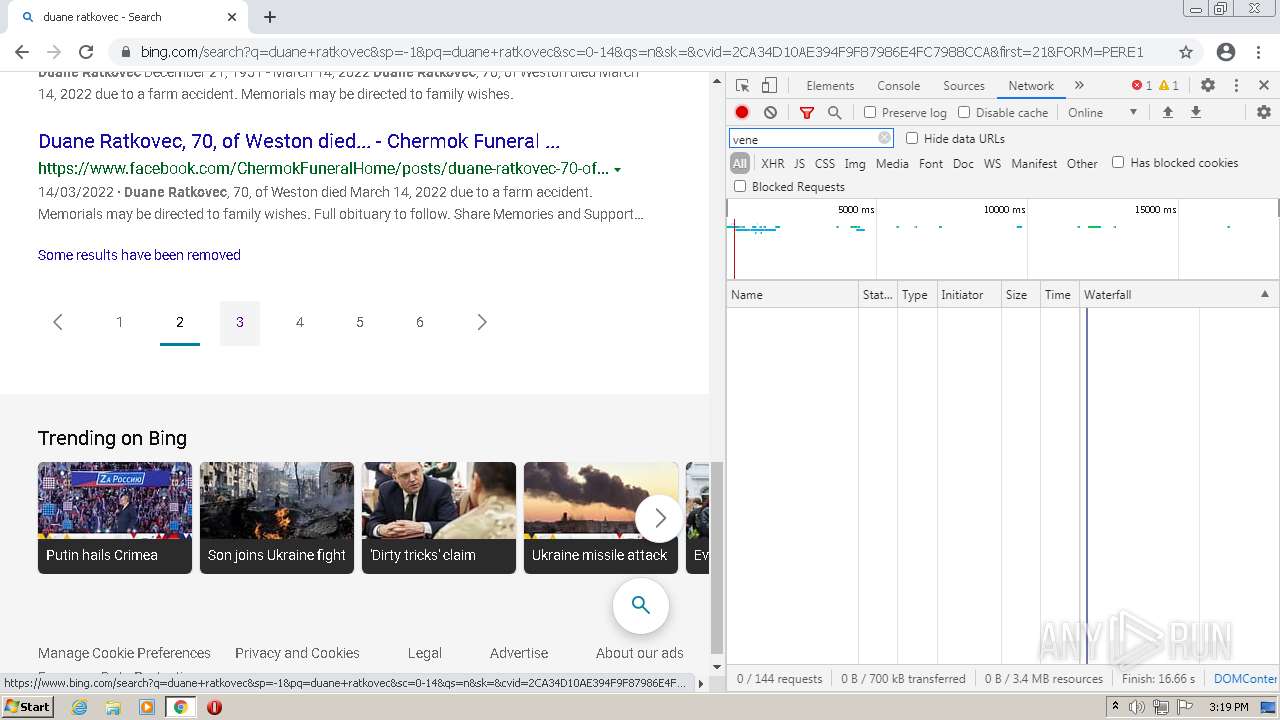Open the network settings gear
1280x720 pixels.
tap(1264, 112)
